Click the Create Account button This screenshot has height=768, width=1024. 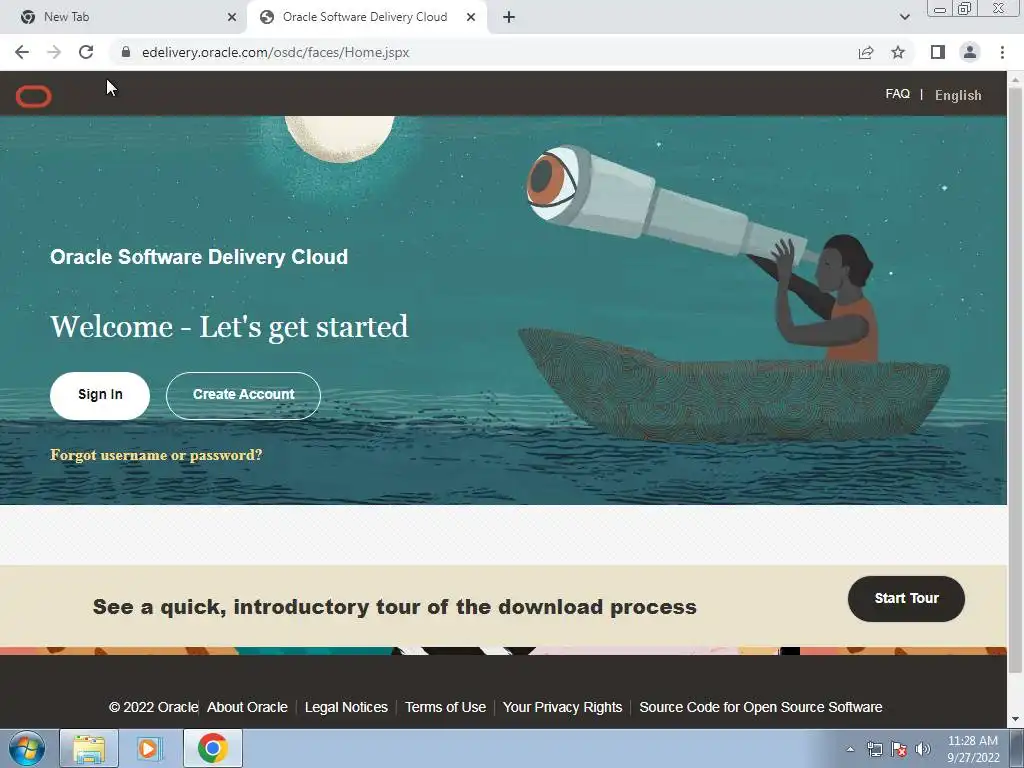point(244,395)
